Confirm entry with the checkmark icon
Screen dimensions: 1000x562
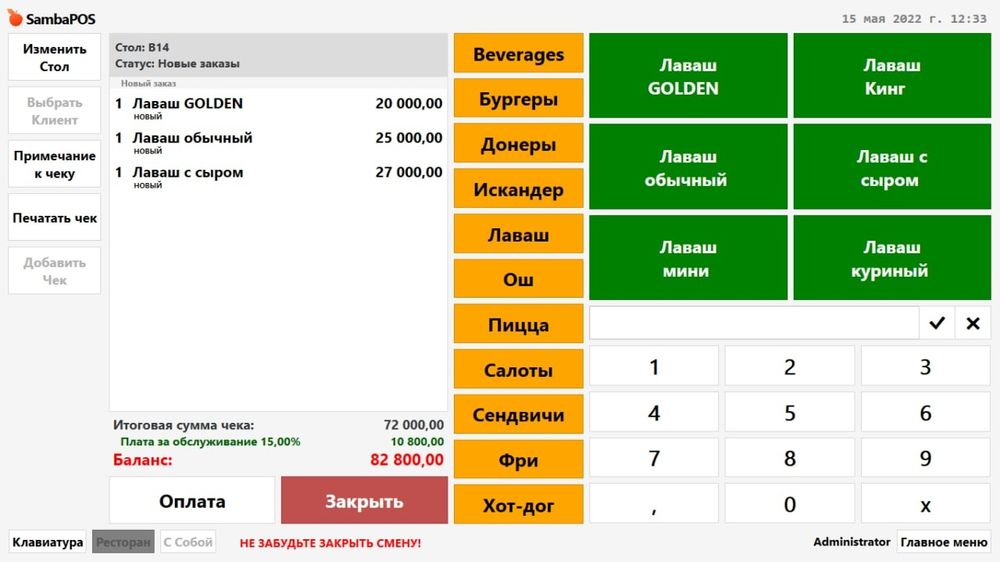click(x=937, y=323)
